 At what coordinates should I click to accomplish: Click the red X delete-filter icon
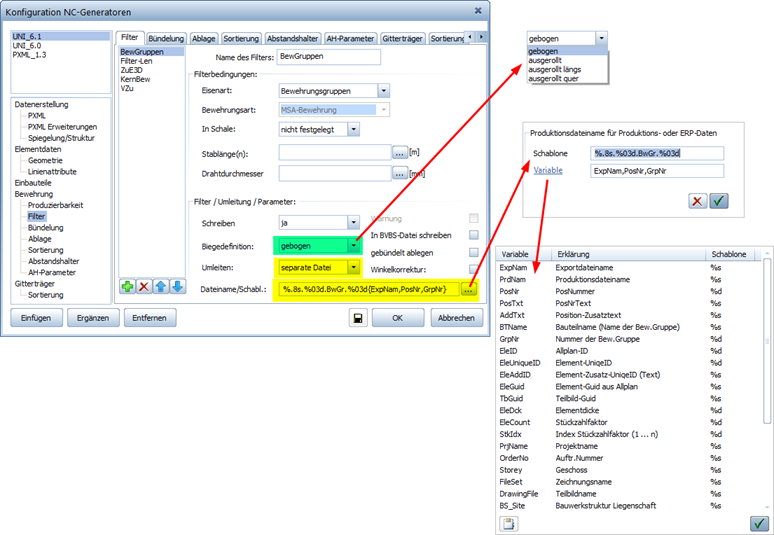pos(144,287)
